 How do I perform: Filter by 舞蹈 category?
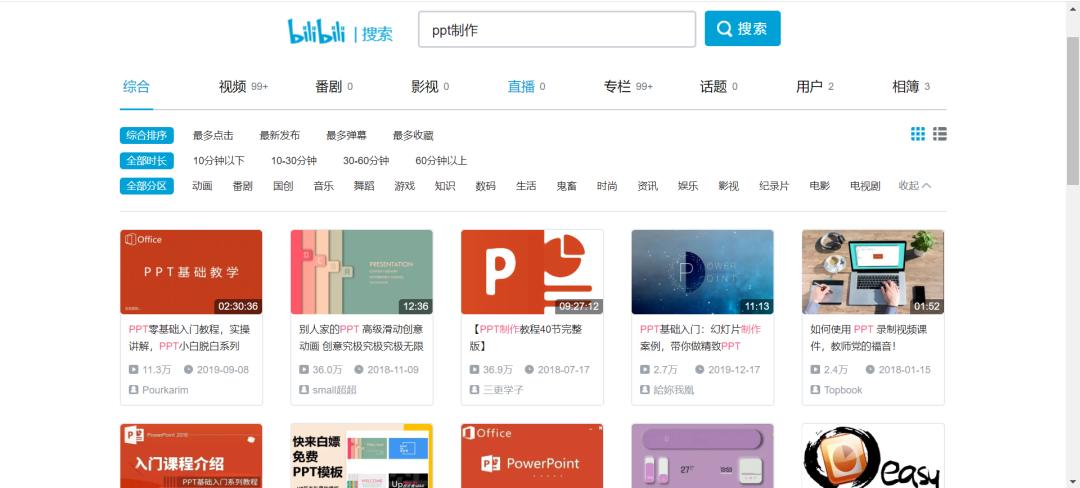pos(364,186)
